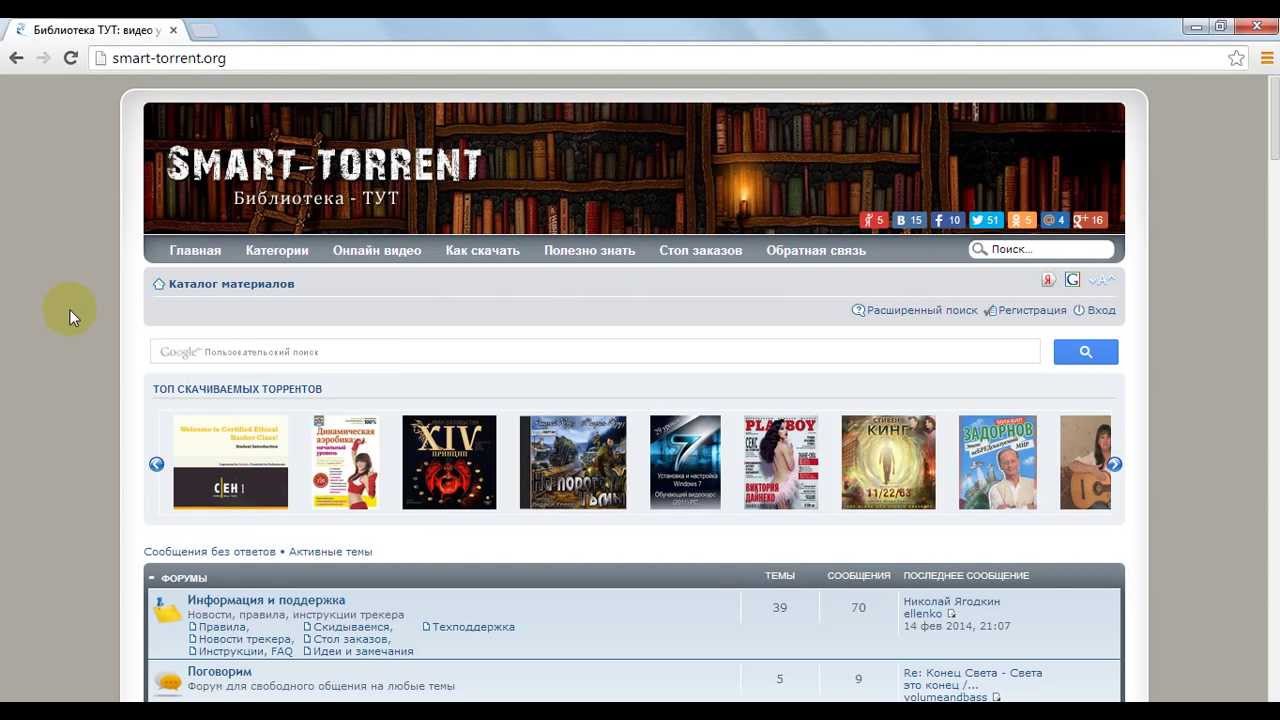Share via the Ya.ru button showing 5
Image resolution: width=1280 pixels, height=720 pixels.
point(874,220)
